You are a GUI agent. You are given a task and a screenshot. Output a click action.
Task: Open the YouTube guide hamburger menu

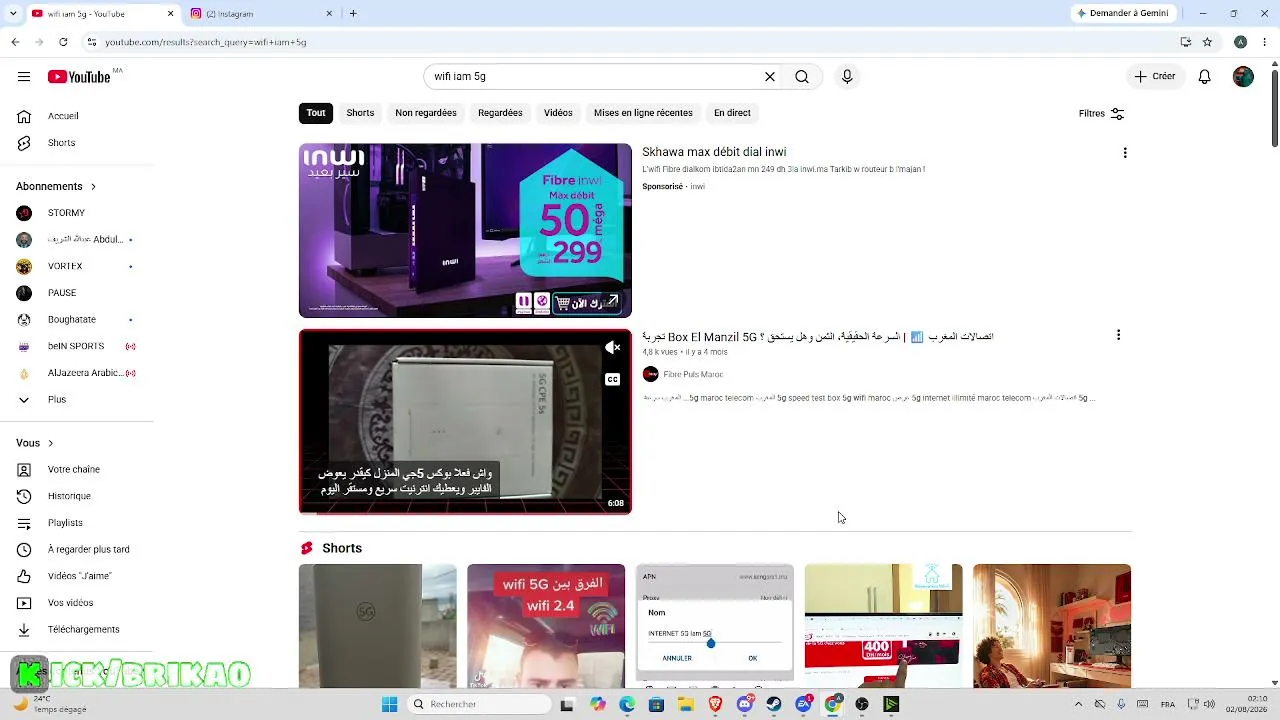24,77
